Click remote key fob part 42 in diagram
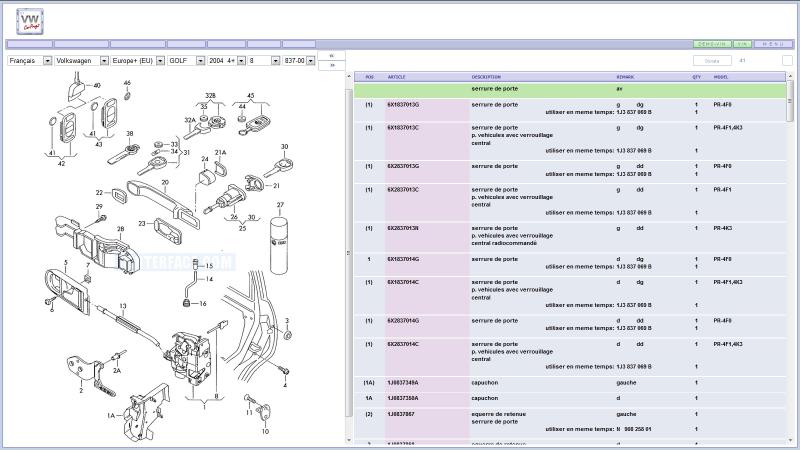The image size is (800, 450). 67,126
